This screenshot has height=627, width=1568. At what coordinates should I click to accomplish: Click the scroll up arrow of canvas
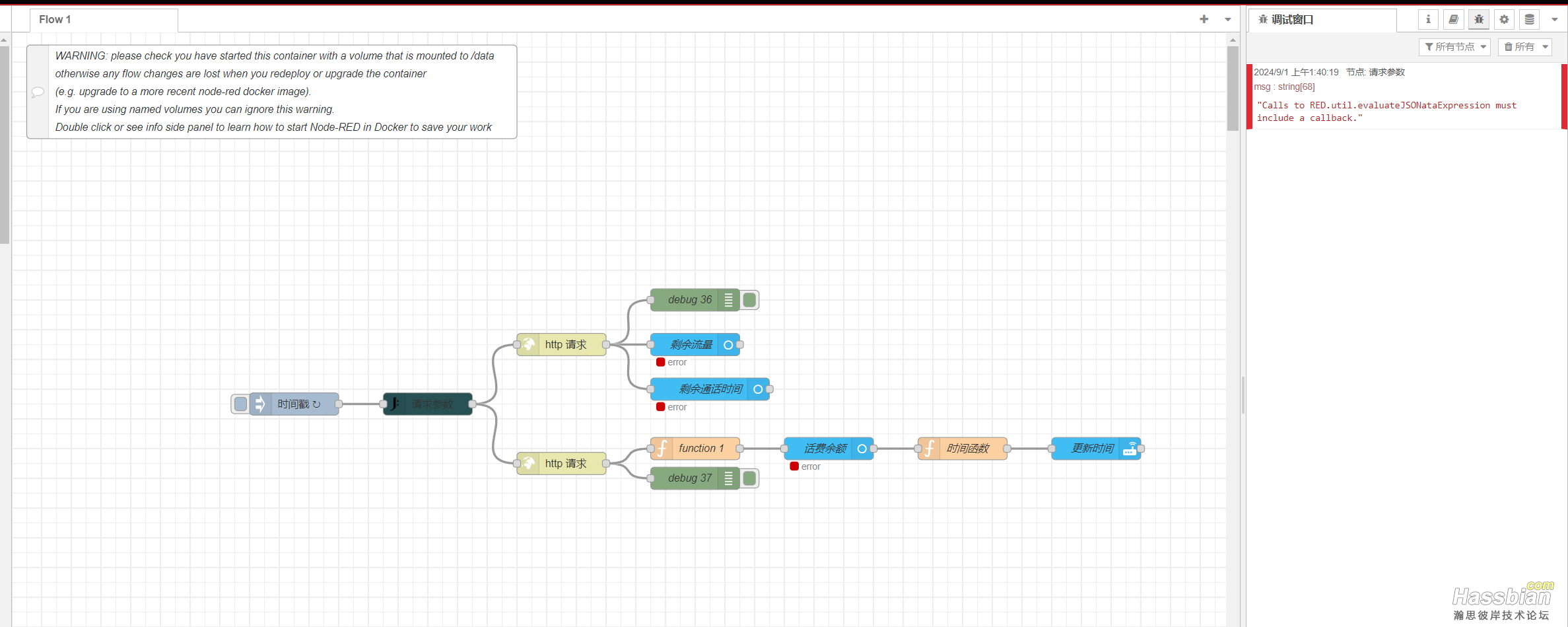(1233, 40)
